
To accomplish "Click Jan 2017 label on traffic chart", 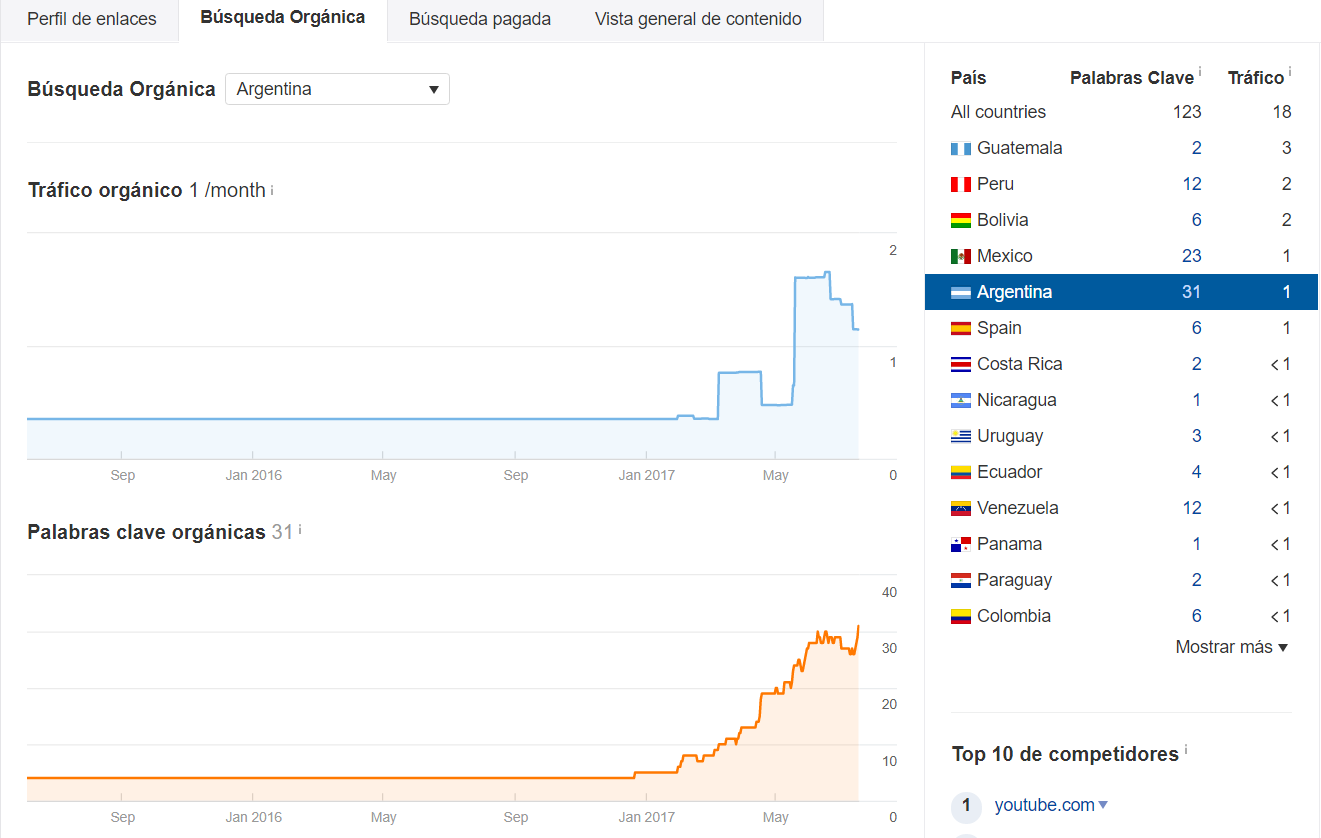I will pyautogui.click(x=646, y=475).
